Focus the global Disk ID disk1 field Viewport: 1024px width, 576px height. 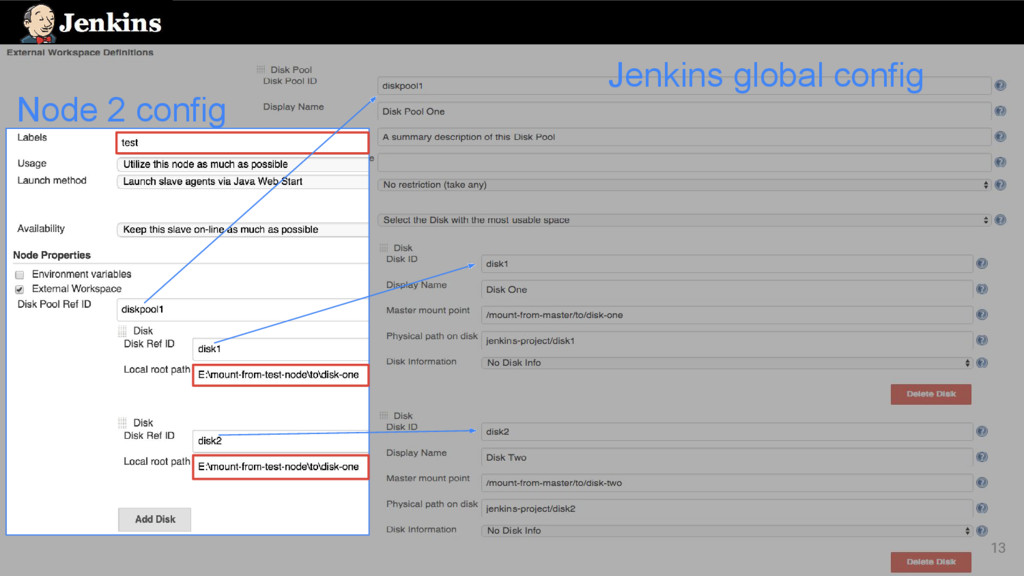(727, 264)
